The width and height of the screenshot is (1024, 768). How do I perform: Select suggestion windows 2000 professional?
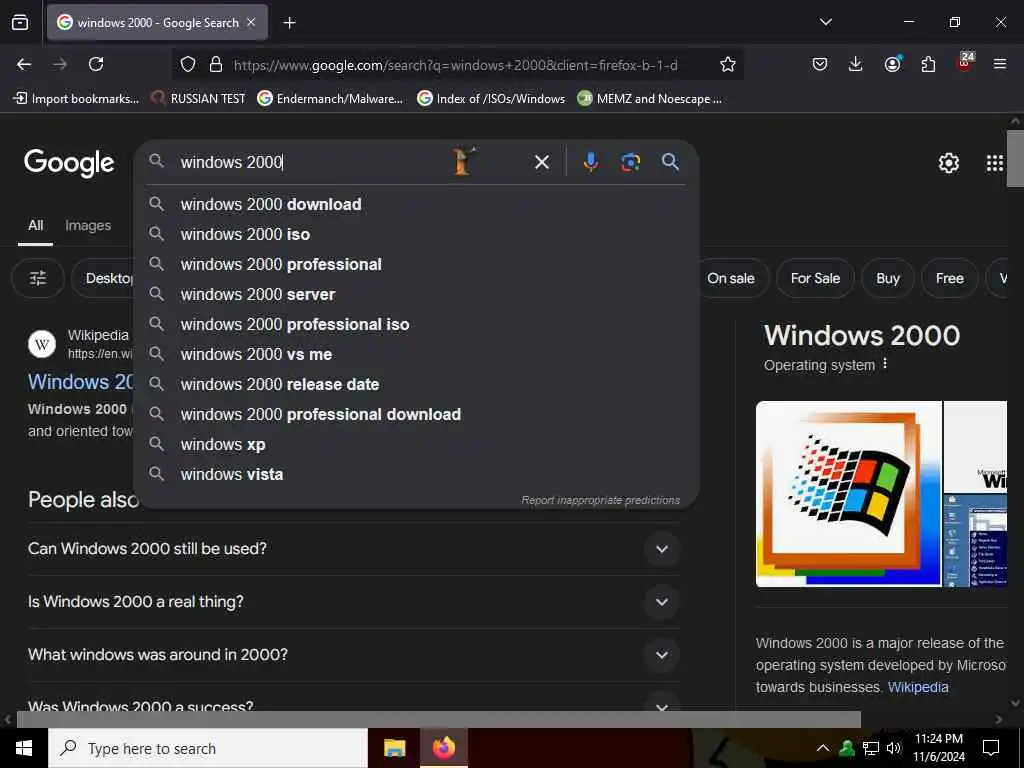point(417,264)
